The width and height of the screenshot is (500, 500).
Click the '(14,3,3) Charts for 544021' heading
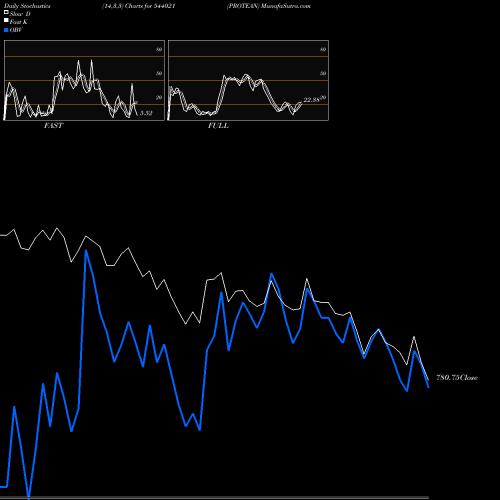click(x=139, y=6)
